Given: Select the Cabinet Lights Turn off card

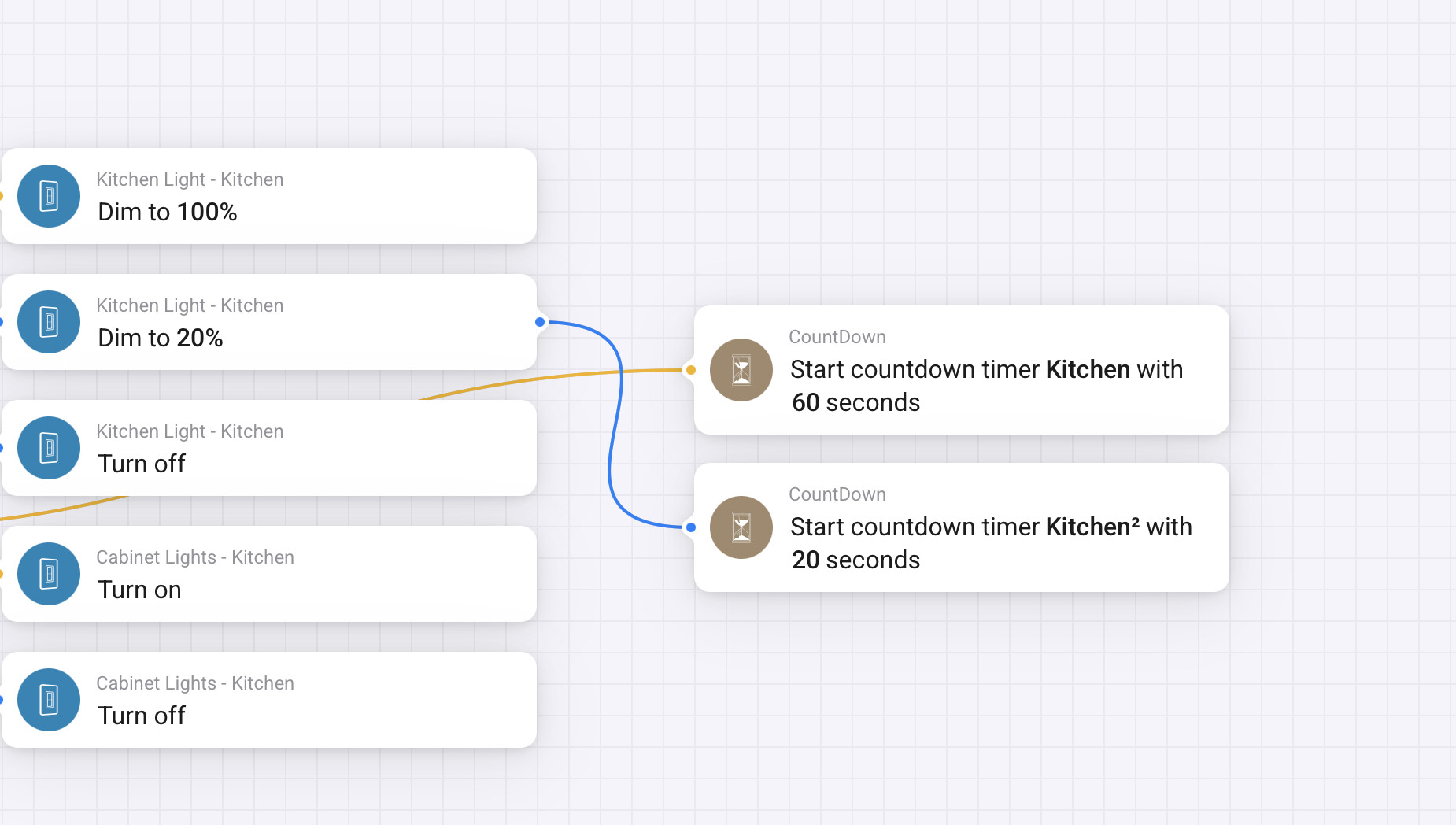Looking at the screenshot, I should pyautogui.click(x=269, y=700).
